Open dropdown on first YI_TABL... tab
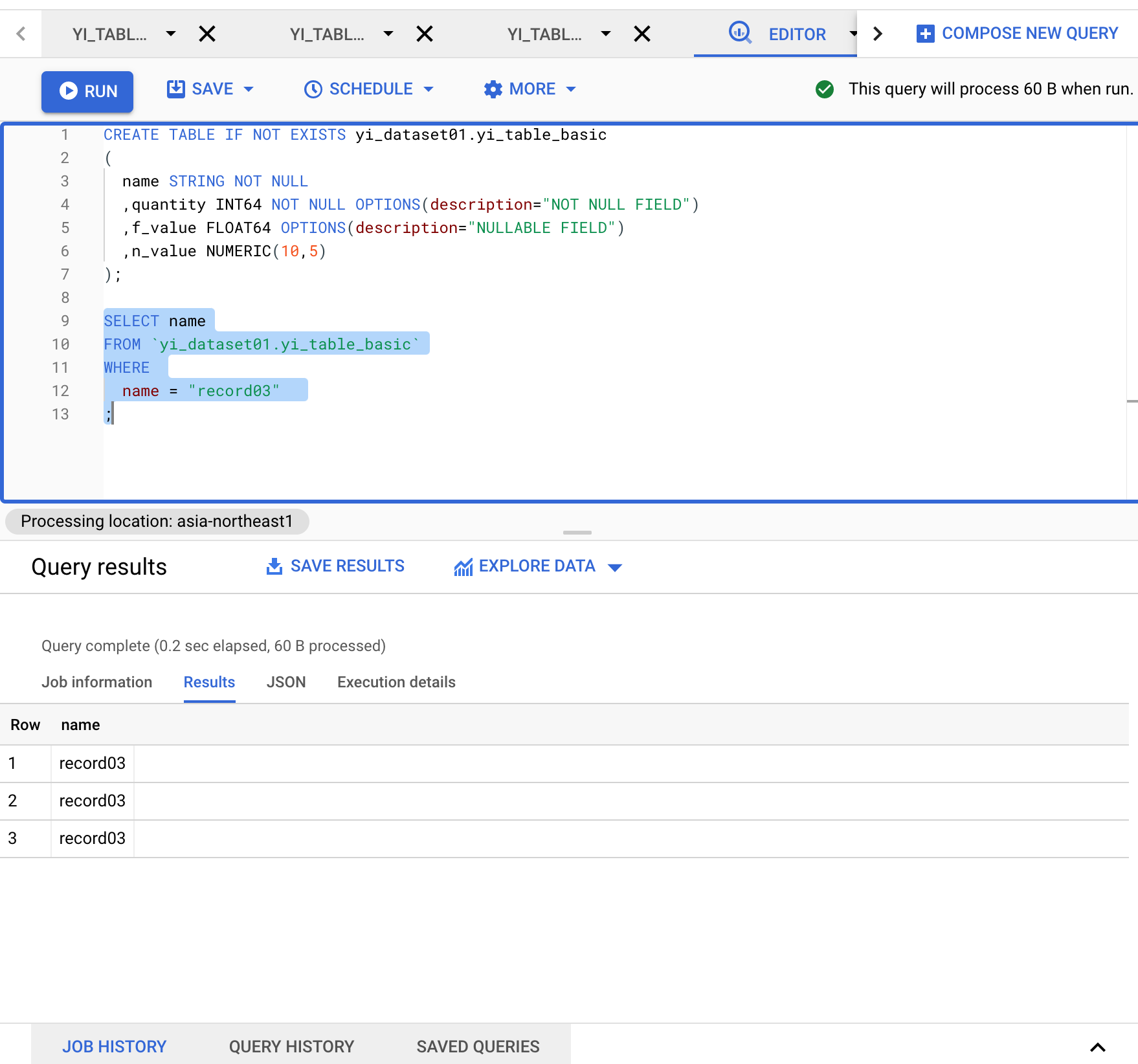Viewport: 1138px width, 1064px height. coord(171,34)
